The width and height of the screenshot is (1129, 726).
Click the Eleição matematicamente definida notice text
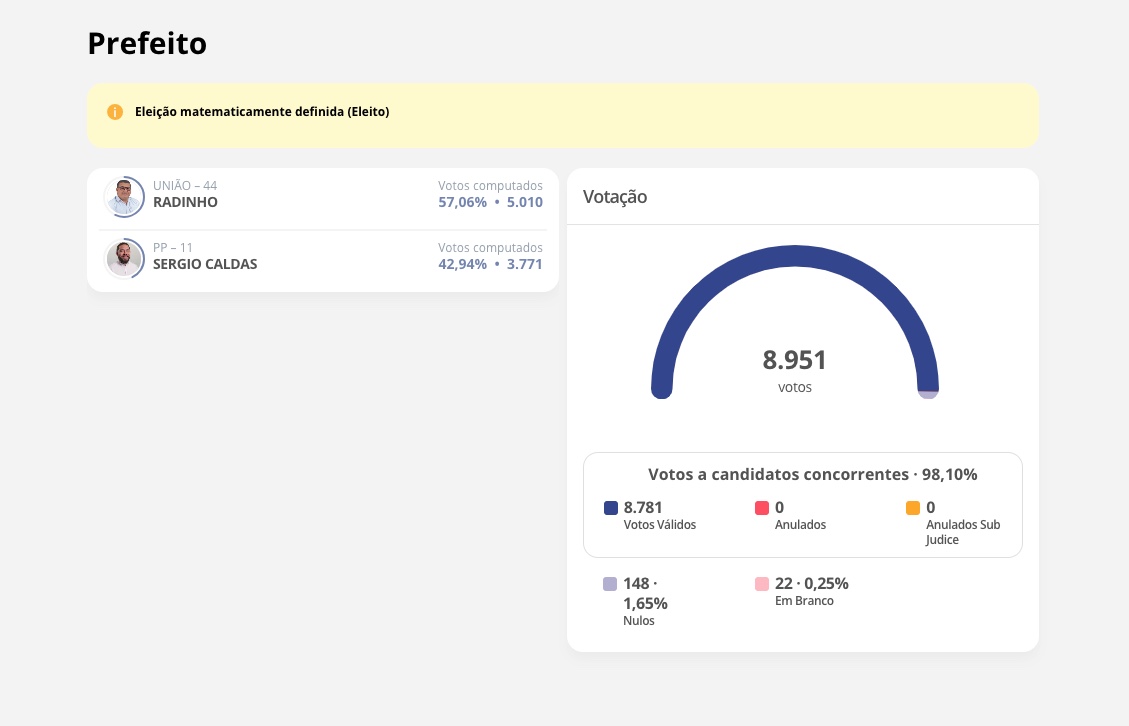(x=262, y=112)
